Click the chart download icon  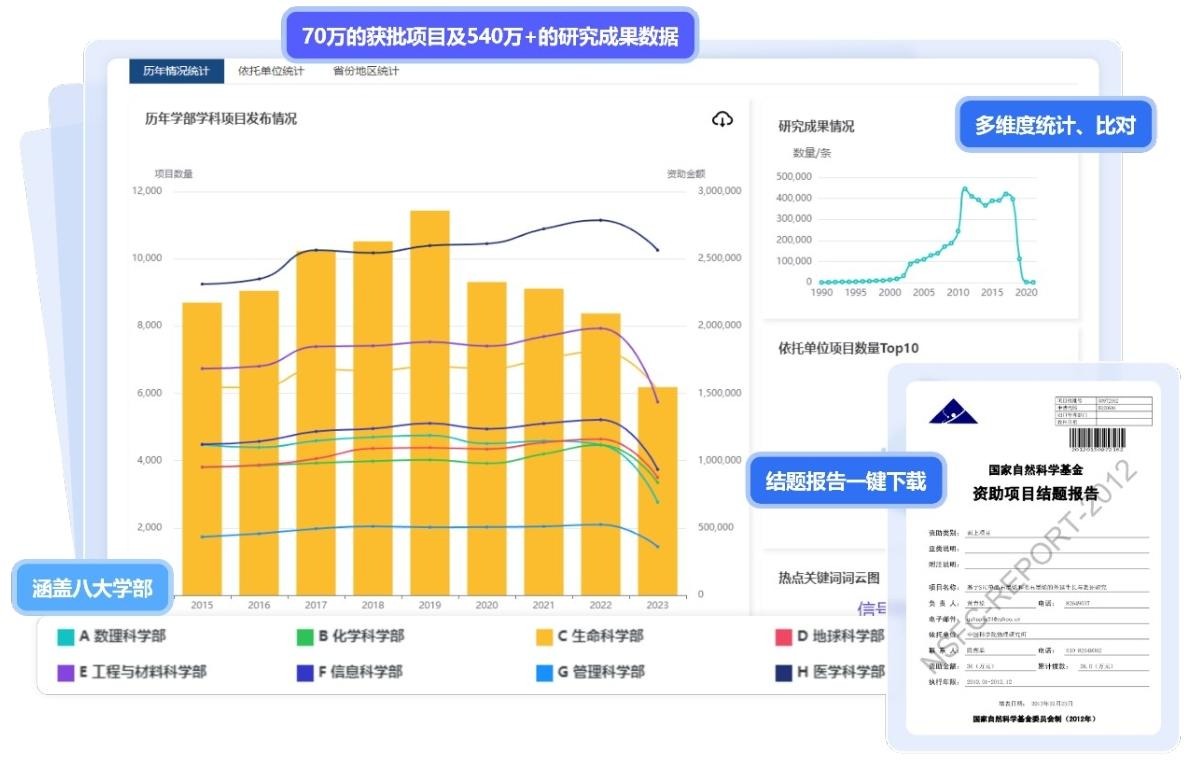tap(723, 118)
